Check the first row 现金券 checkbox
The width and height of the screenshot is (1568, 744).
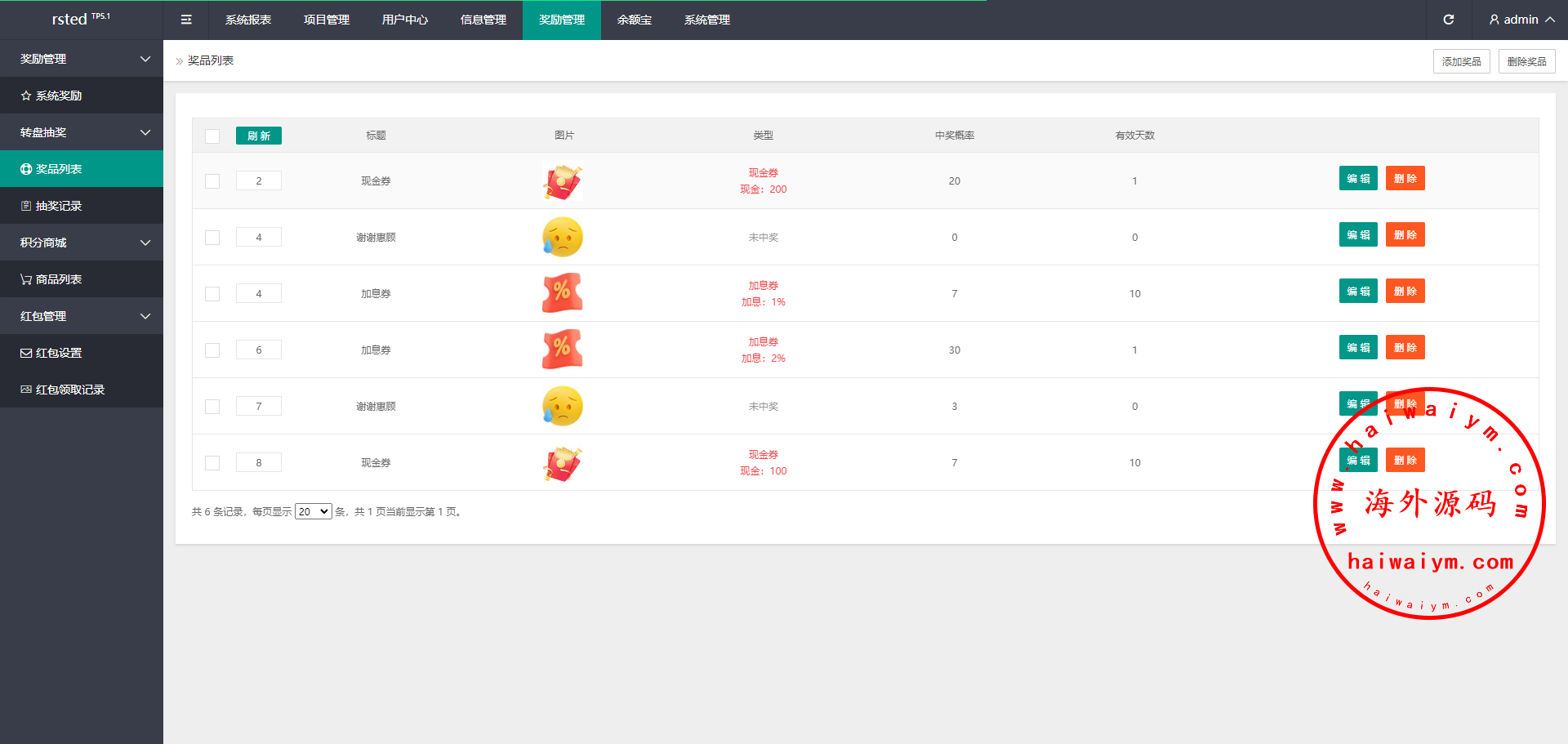coord(212,181)
